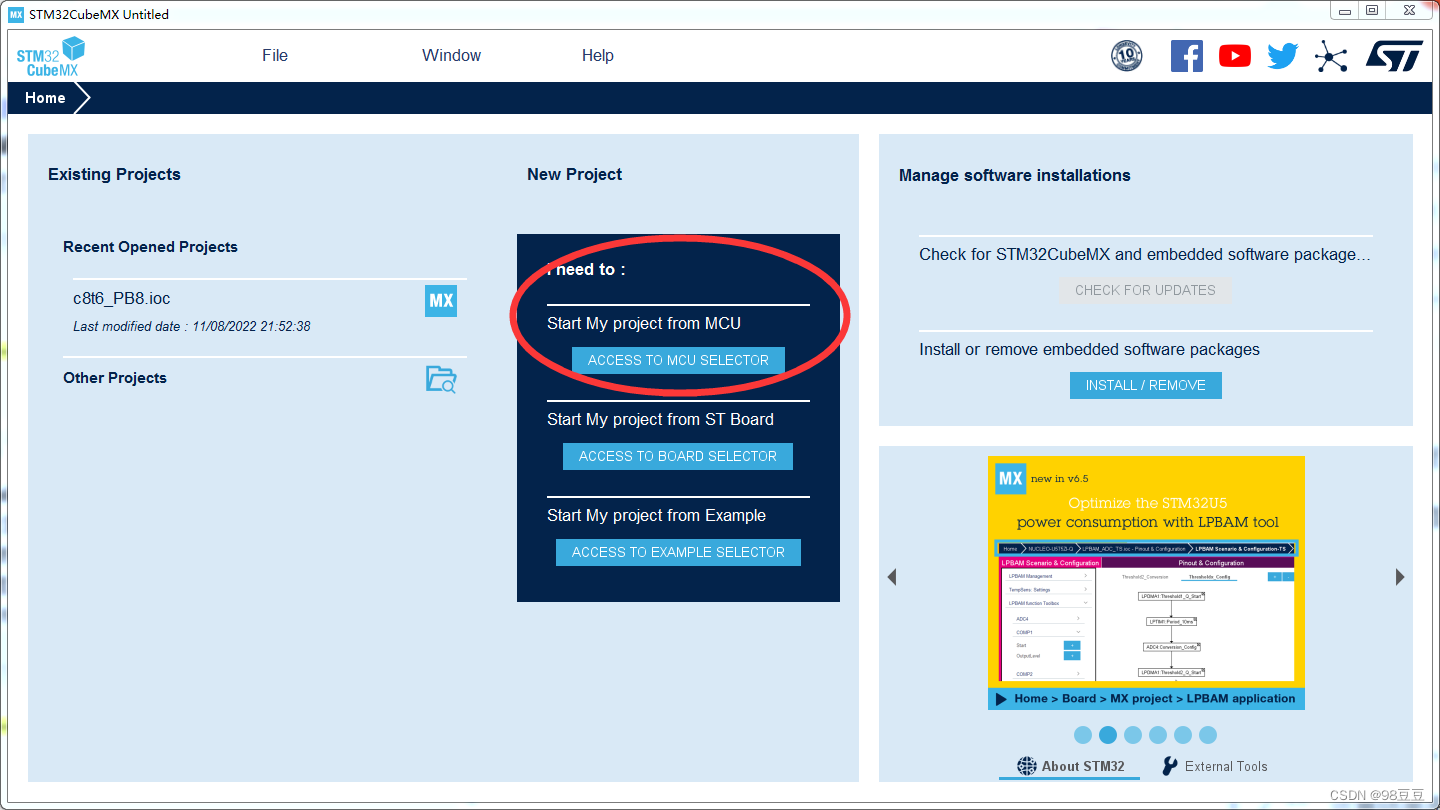Maximize the STM32CubeMX window

[x=1371, y=10]
